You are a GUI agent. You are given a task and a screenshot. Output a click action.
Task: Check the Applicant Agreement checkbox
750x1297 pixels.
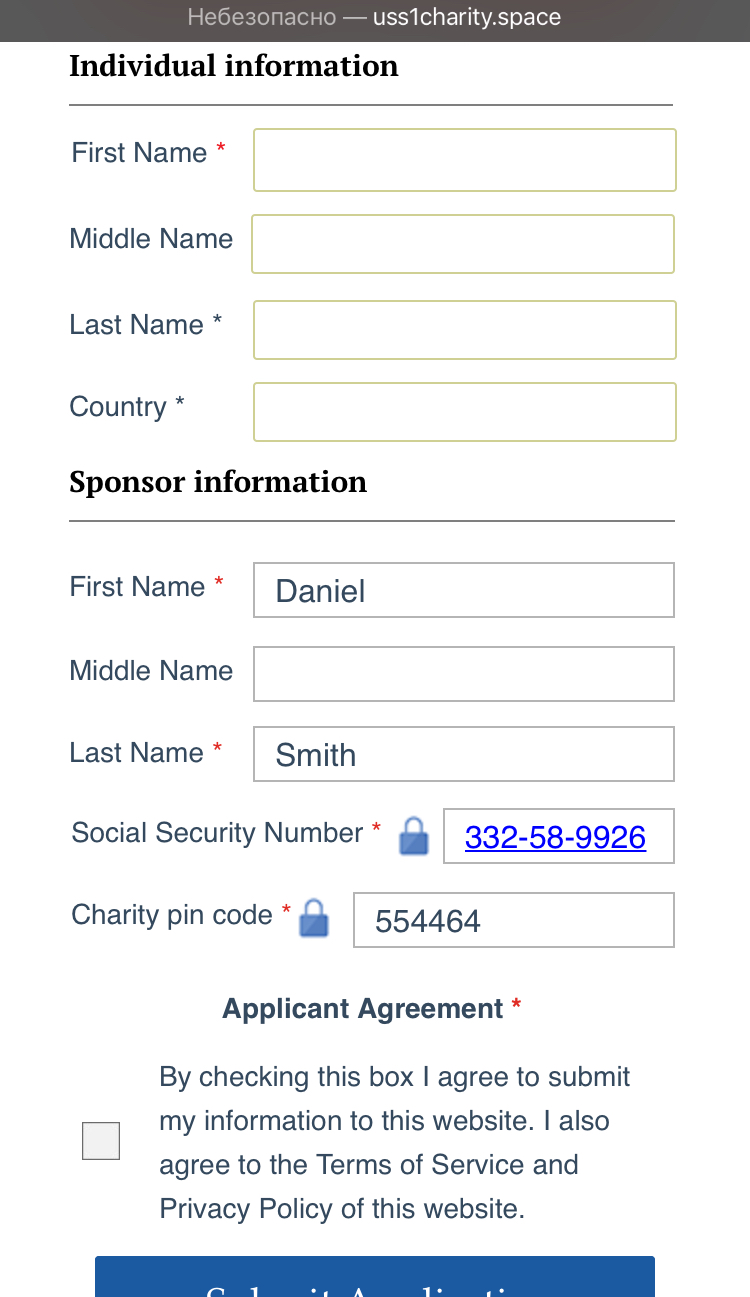tap(101, 1141)
